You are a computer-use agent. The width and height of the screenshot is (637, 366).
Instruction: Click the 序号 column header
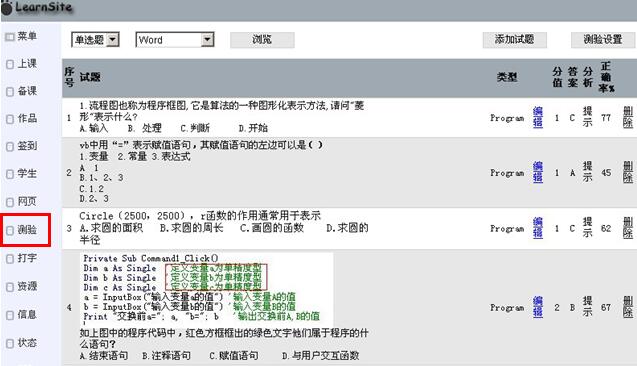69,77
